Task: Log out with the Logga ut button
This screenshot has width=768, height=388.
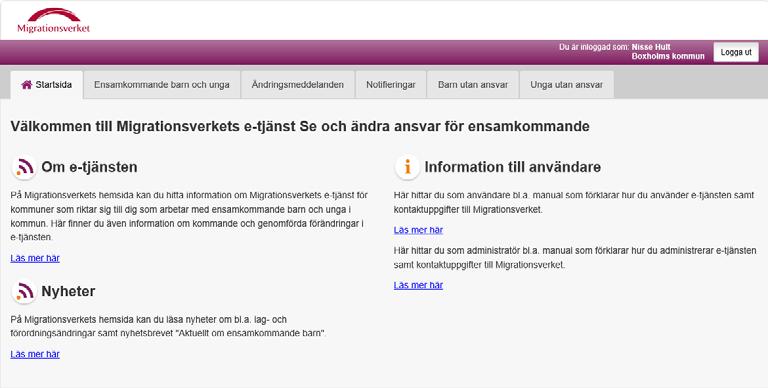Action: (736, 52)
